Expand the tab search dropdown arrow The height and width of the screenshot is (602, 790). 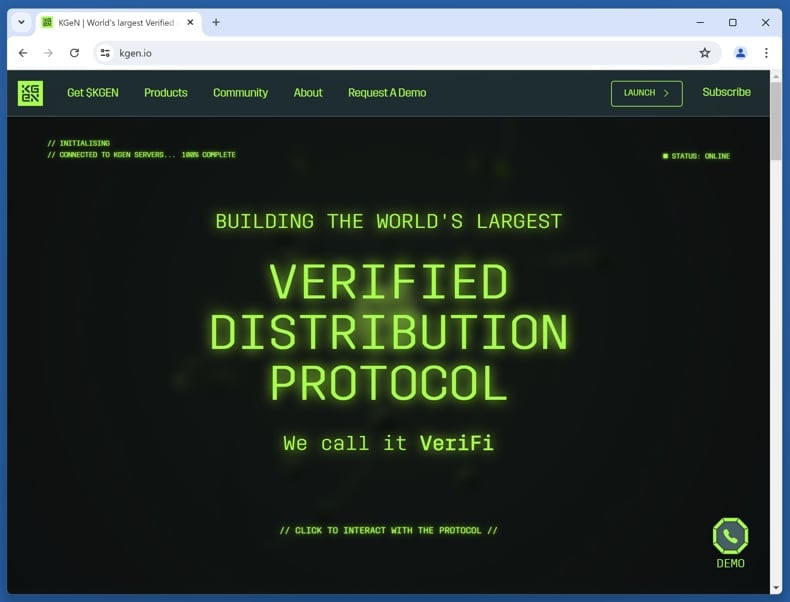(x=21, y=22)
